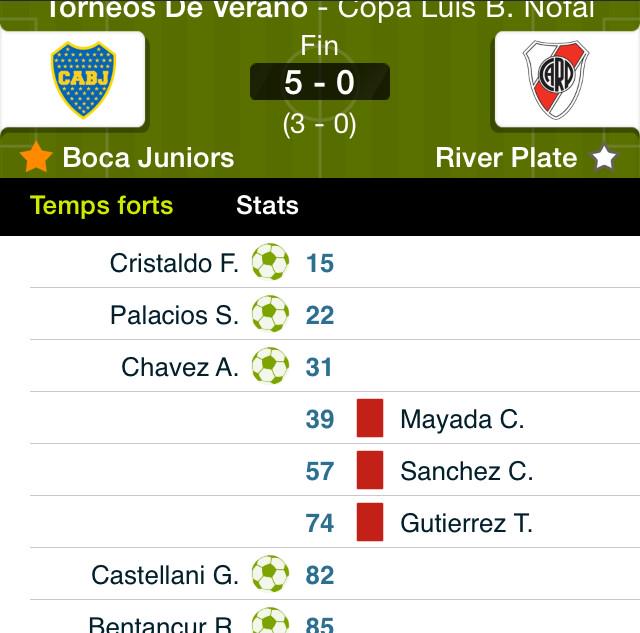640x633 pixels.
Task: Switch to the Stats tab
Action: coord(267,205)
